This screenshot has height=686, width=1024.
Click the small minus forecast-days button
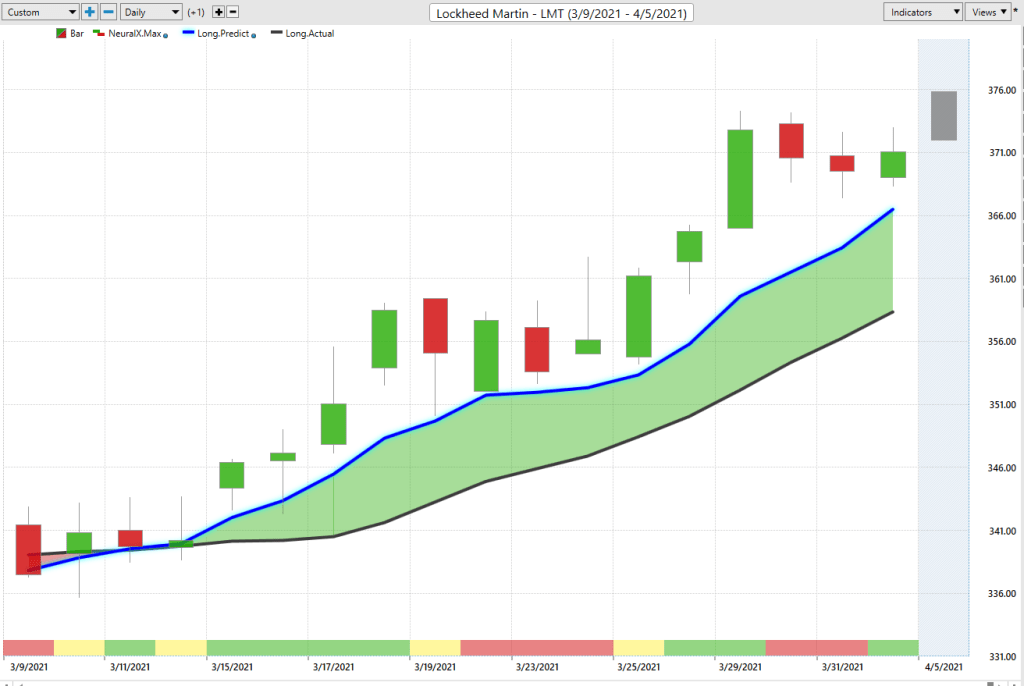click(232, 12)
